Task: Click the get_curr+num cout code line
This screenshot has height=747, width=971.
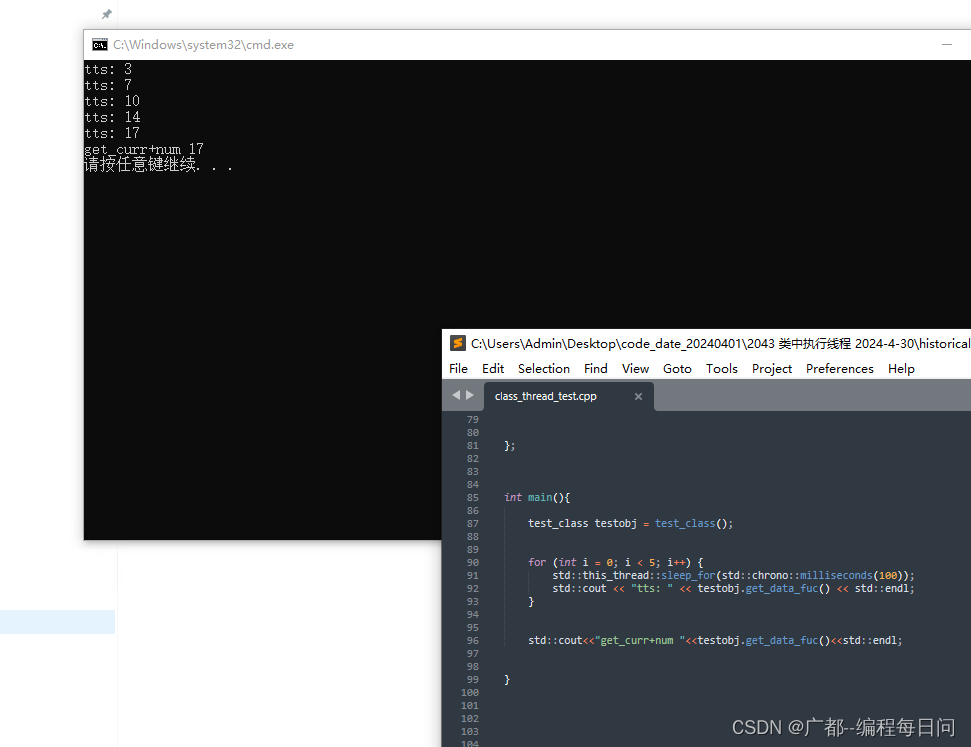Action: (x=715, y=640)
